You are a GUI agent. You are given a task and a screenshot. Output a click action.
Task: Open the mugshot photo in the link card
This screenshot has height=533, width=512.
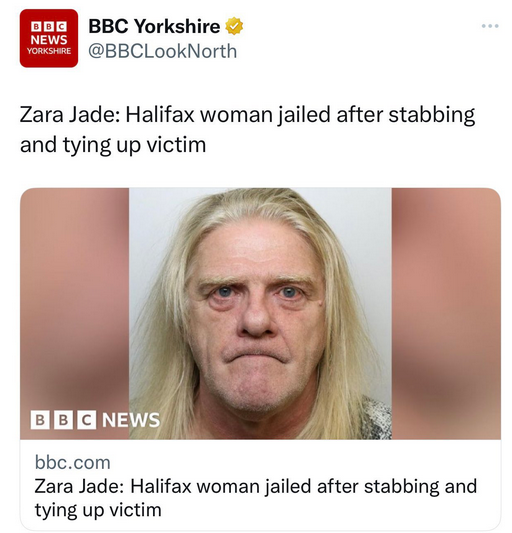tap(260, 313)
